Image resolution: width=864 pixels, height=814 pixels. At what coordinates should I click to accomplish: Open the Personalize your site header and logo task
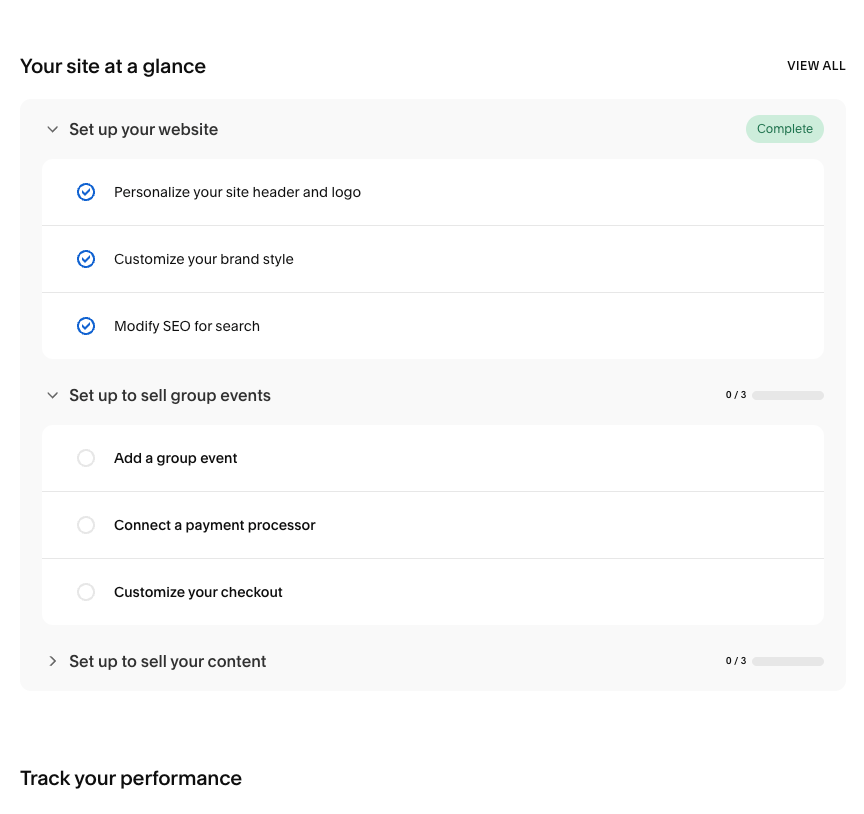[x=237, y=192]
